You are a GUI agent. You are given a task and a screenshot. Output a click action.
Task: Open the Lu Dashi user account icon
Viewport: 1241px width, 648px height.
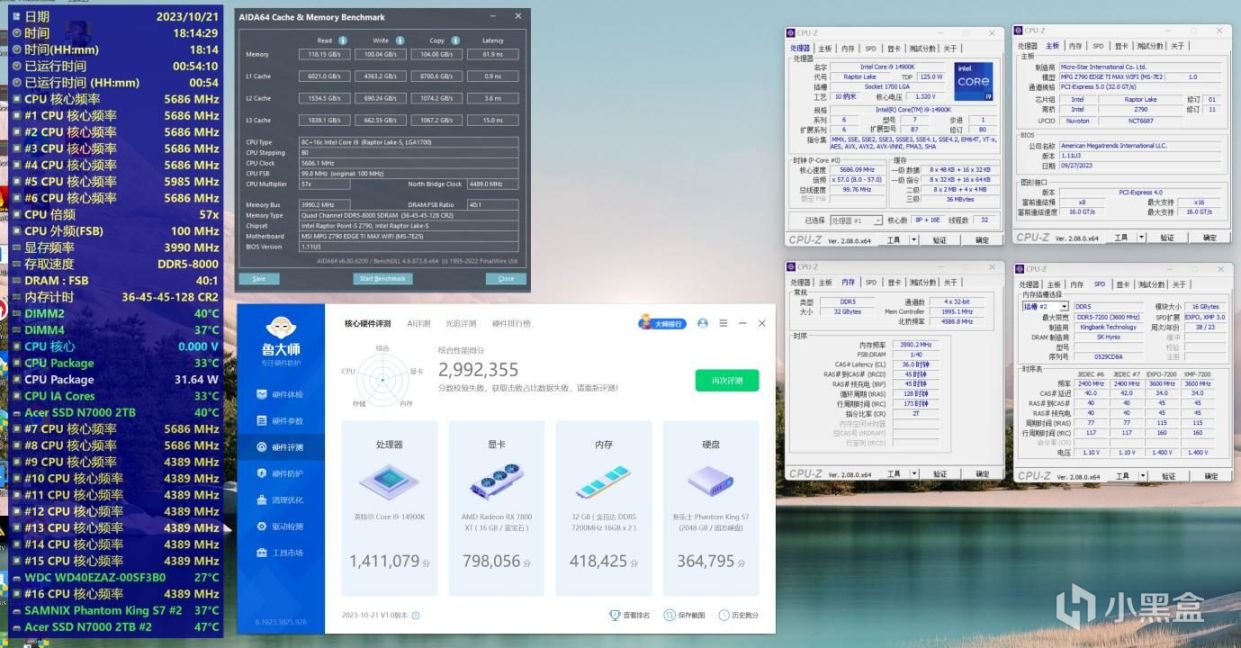(702, 323)
